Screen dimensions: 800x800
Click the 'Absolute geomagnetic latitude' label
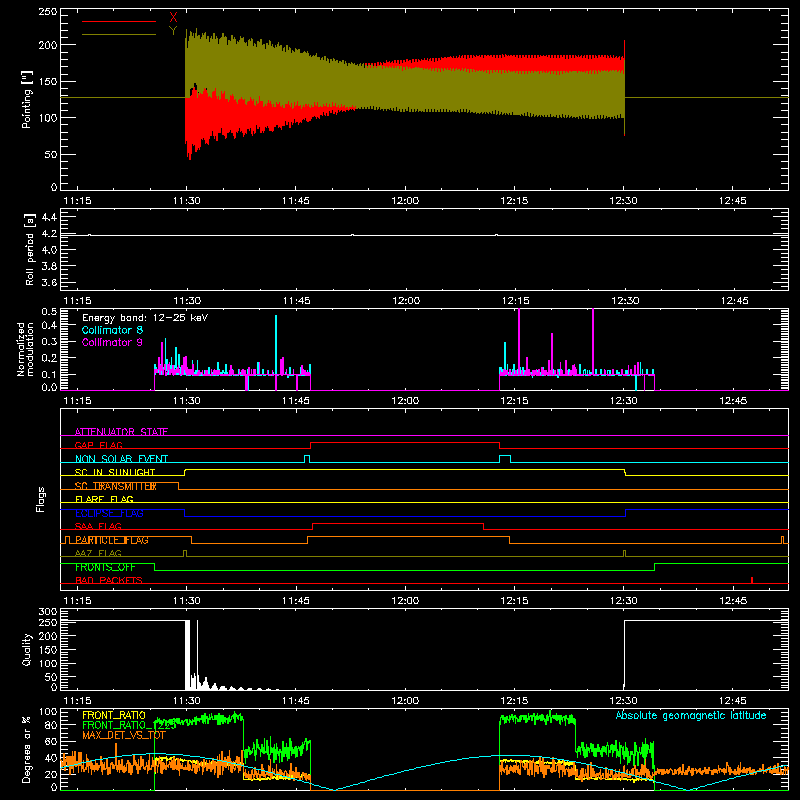point(691,715)
